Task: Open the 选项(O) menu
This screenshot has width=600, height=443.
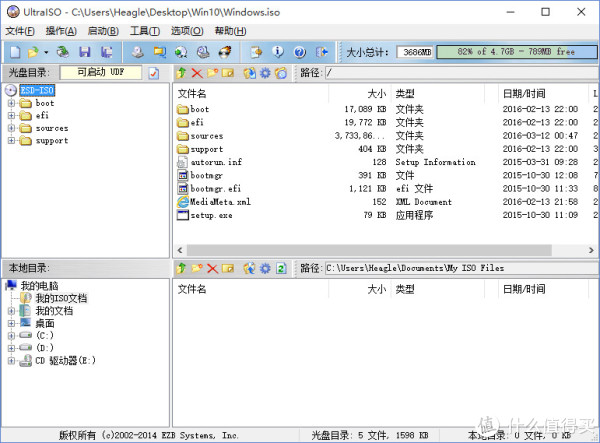Action: 187,31
